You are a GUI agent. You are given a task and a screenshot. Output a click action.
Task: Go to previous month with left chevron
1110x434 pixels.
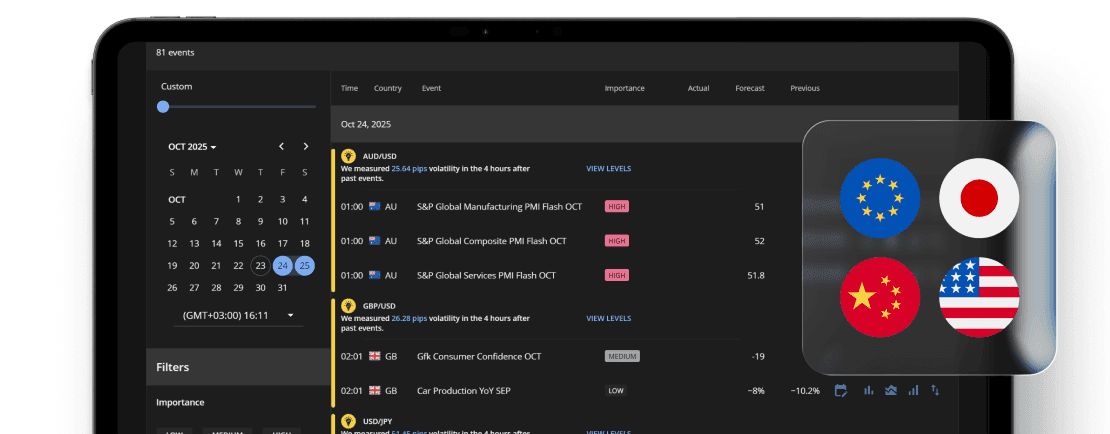[282, 147]
